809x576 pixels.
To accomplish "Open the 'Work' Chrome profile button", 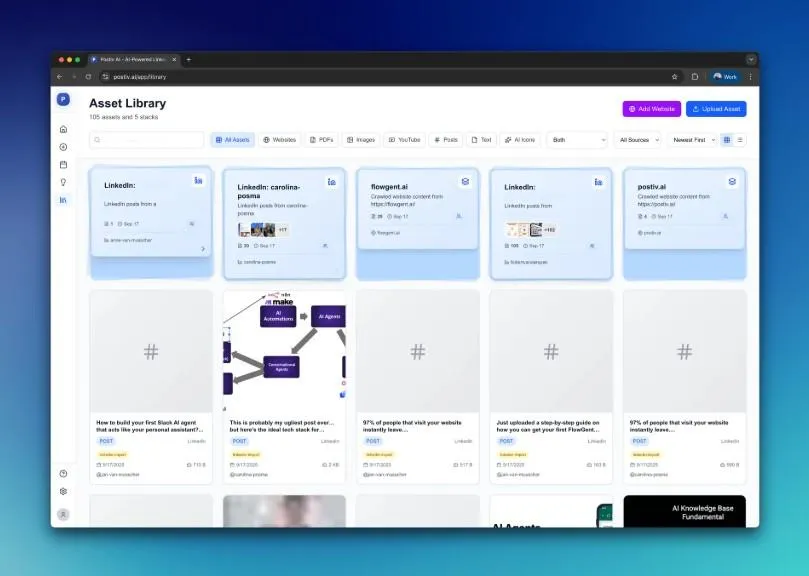I will tap(725, 77).
